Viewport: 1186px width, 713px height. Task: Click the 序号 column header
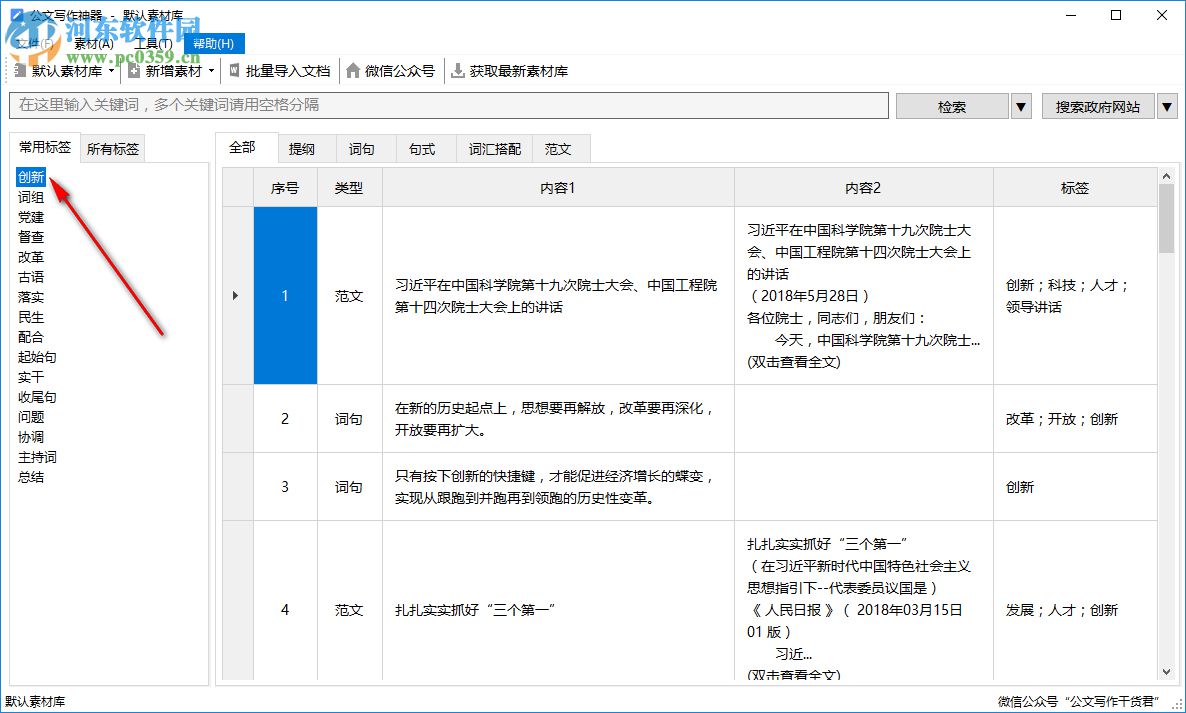(x=285, y=188)
